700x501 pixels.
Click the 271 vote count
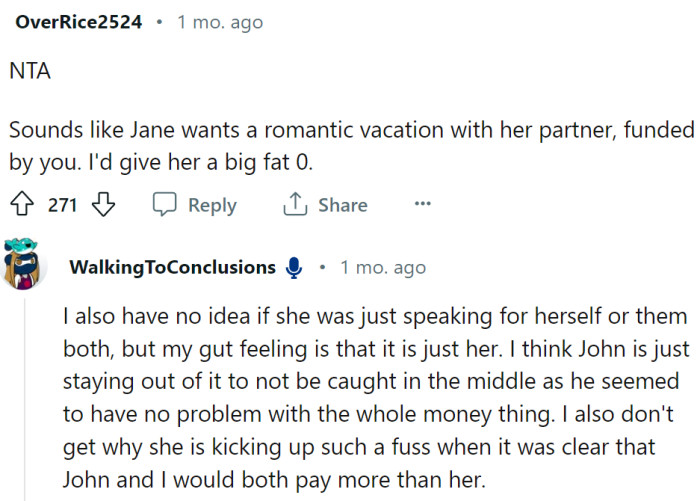point(63,205)
